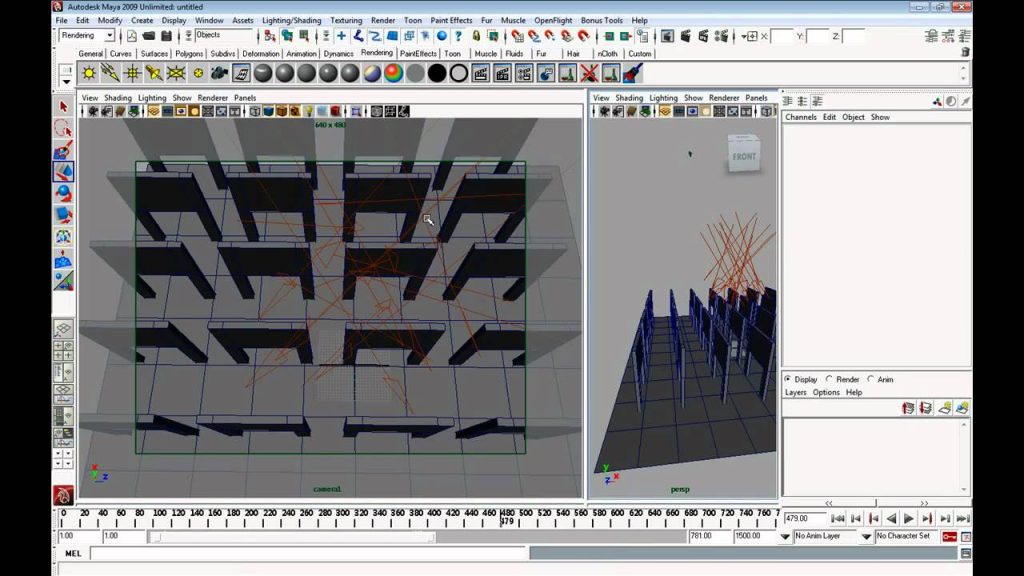The image size is (1024, 576).
Task: Click the red X remove shelf icon
Action: tap(590, 73)
